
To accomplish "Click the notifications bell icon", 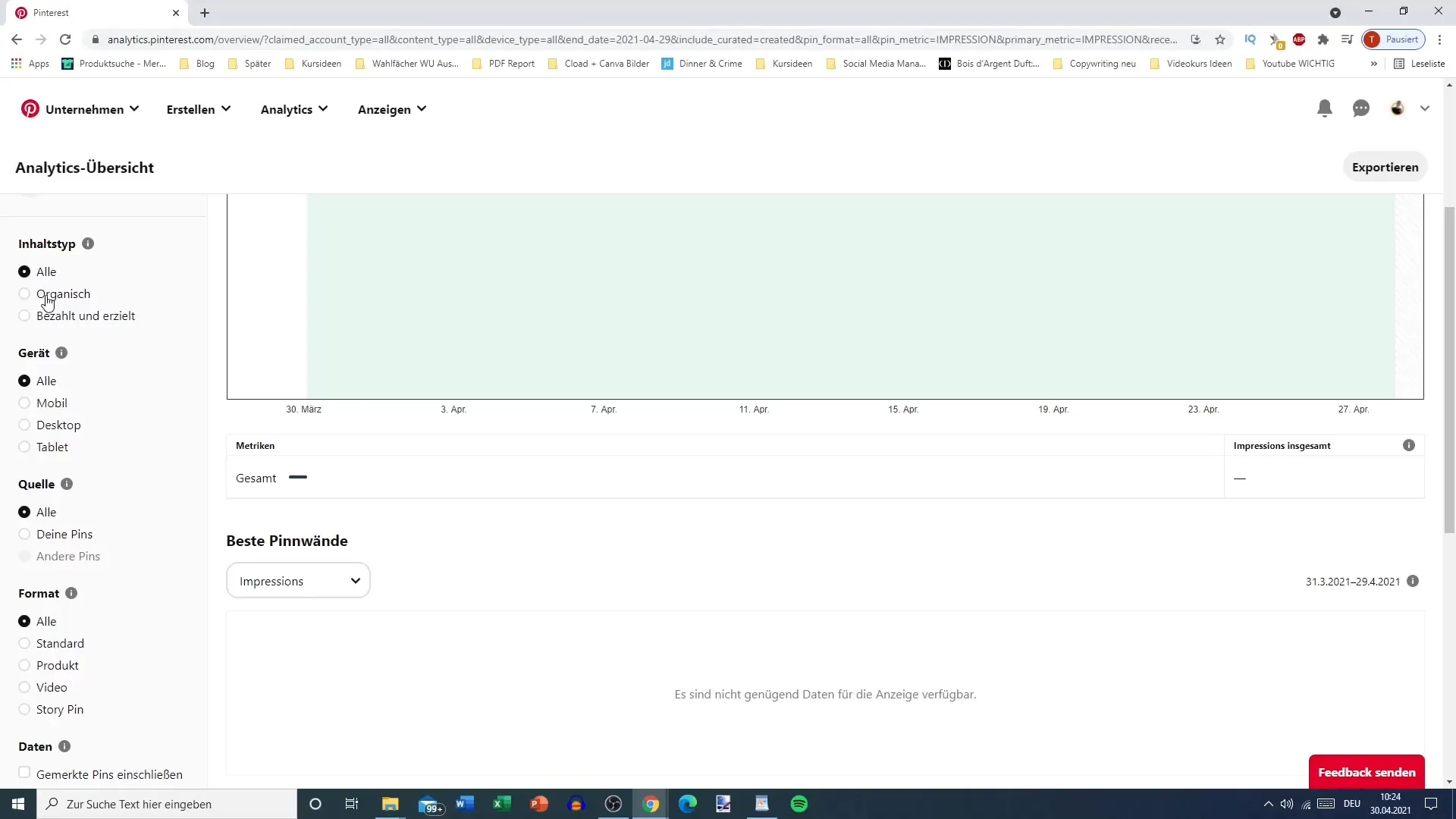I will click(x=1326, y=108).
